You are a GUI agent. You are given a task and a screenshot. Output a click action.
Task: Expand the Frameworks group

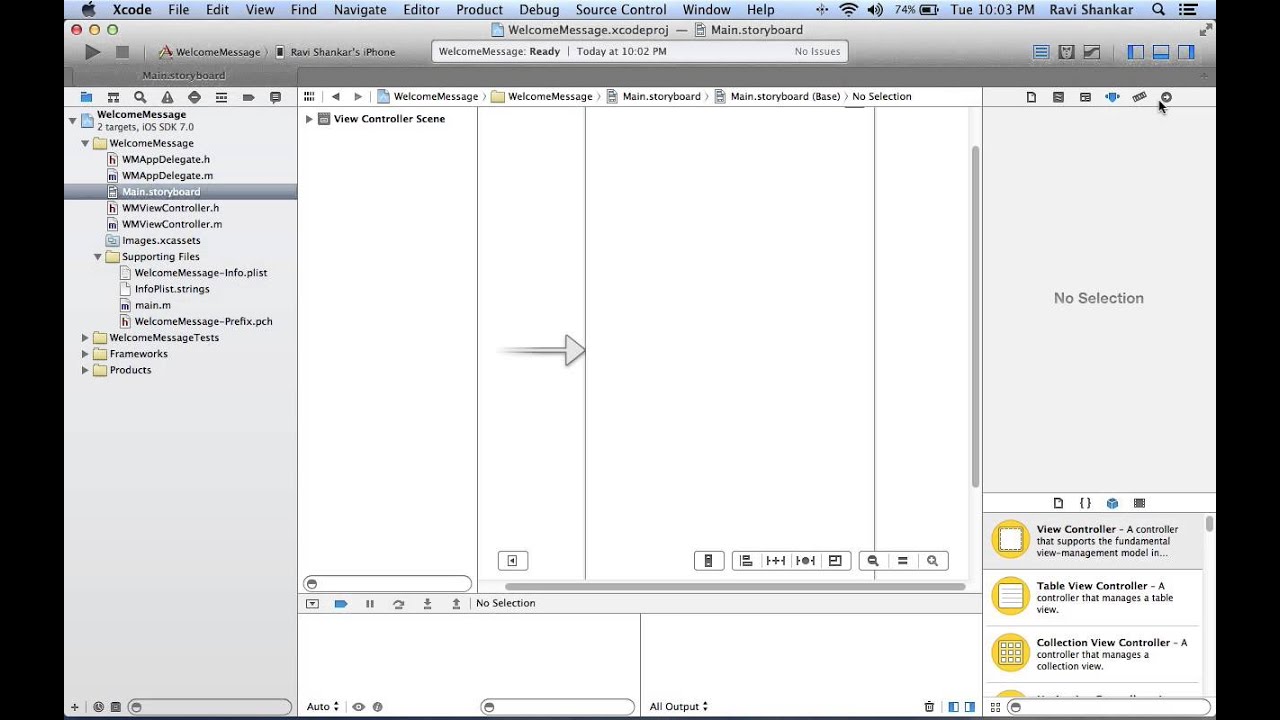tap(85, 354)
